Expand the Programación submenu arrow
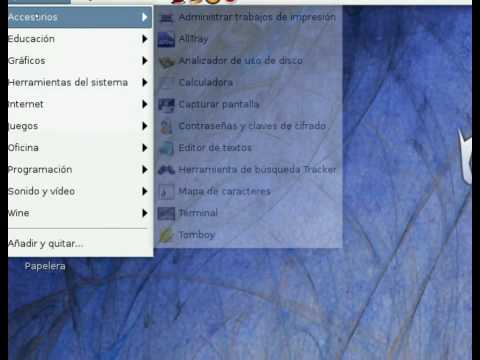 [x=144, y=170]
